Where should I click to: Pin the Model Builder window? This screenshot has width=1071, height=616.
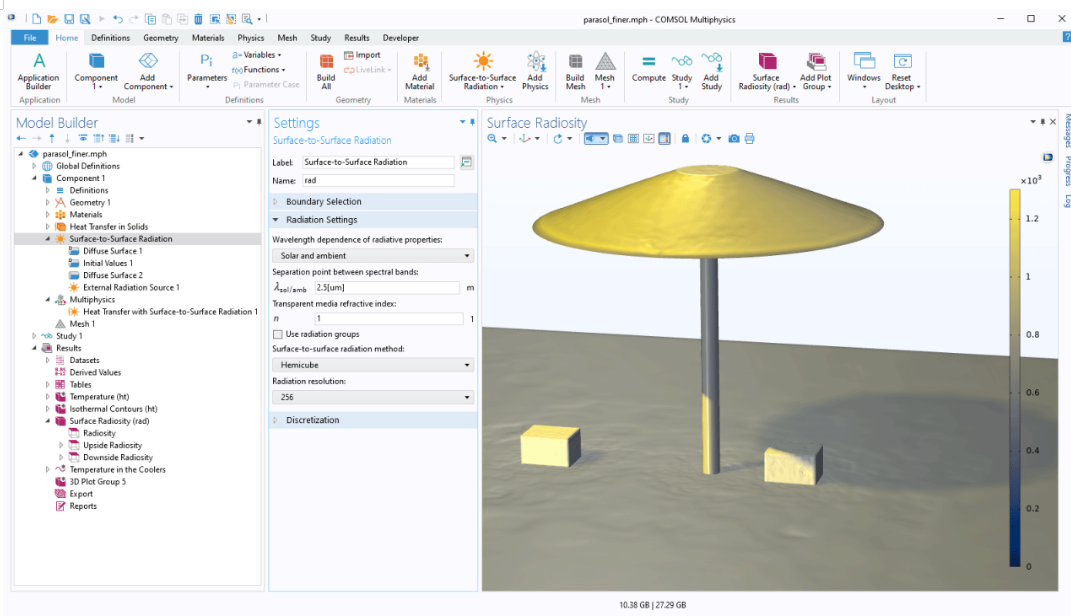[x=259, y=122]
